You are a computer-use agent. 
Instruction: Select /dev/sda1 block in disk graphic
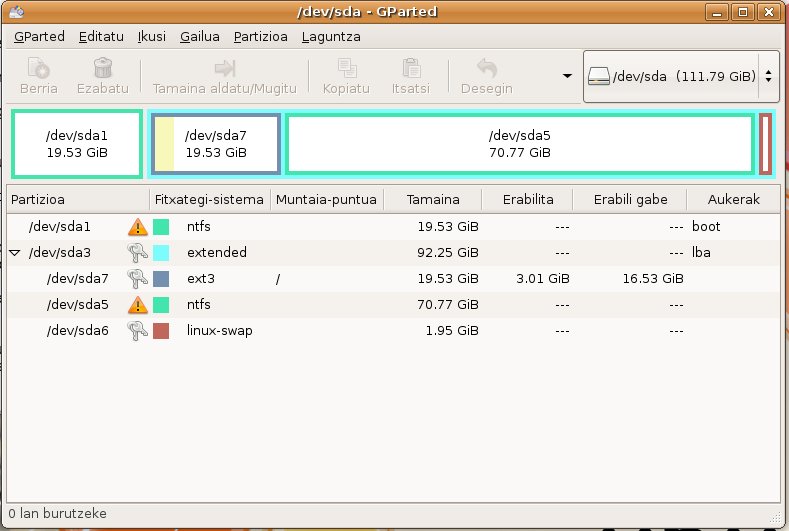[x=77, y=144]
